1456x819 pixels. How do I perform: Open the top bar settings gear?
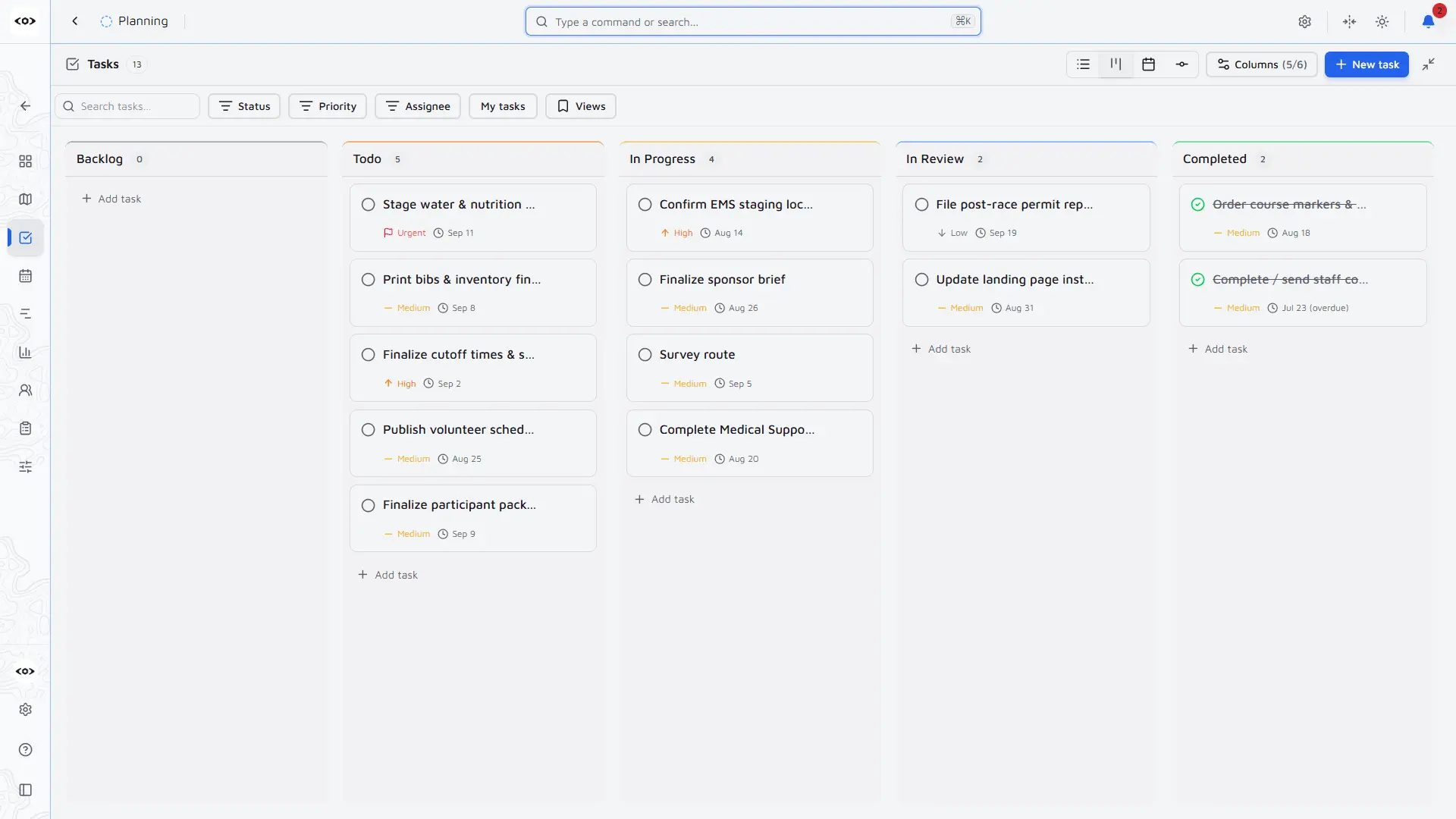click(1304, 22)
